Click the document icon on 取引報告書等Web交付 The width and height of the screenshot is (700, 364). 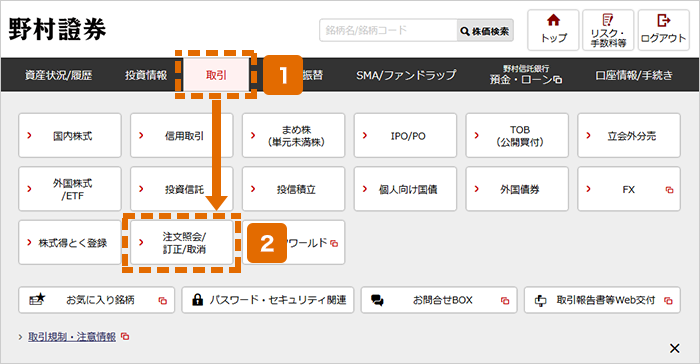click(540, 300)
